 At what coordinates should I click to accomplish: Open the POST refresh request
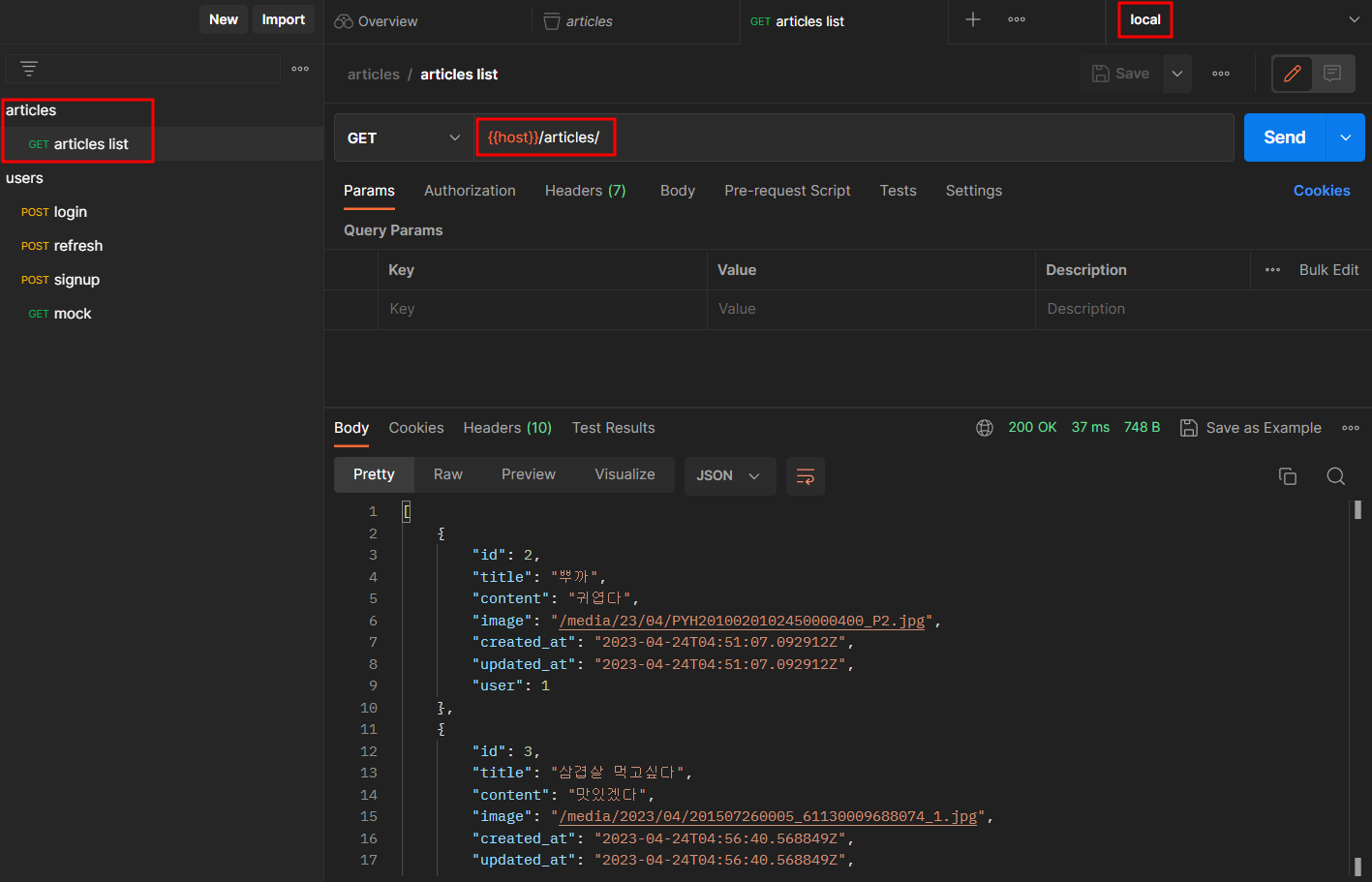[x=162, y=246]
